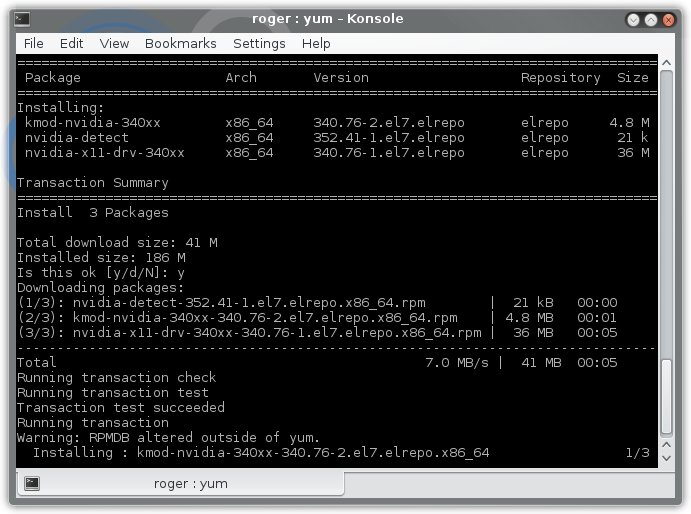
Task: Click 'Running transaction check' line
Action: click(x=116, y=378)
